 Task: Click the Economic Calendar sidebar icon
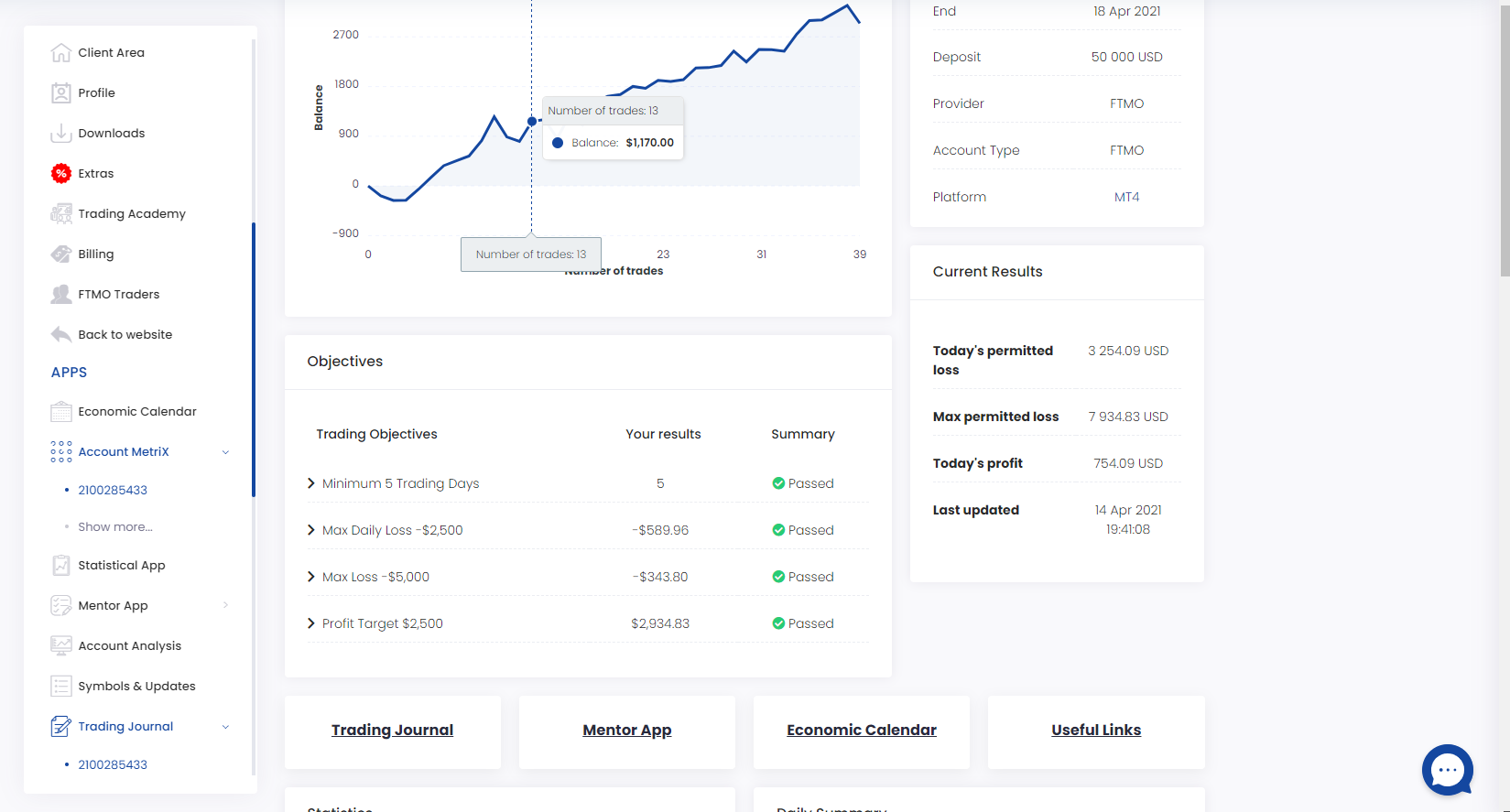click(61, 412)
